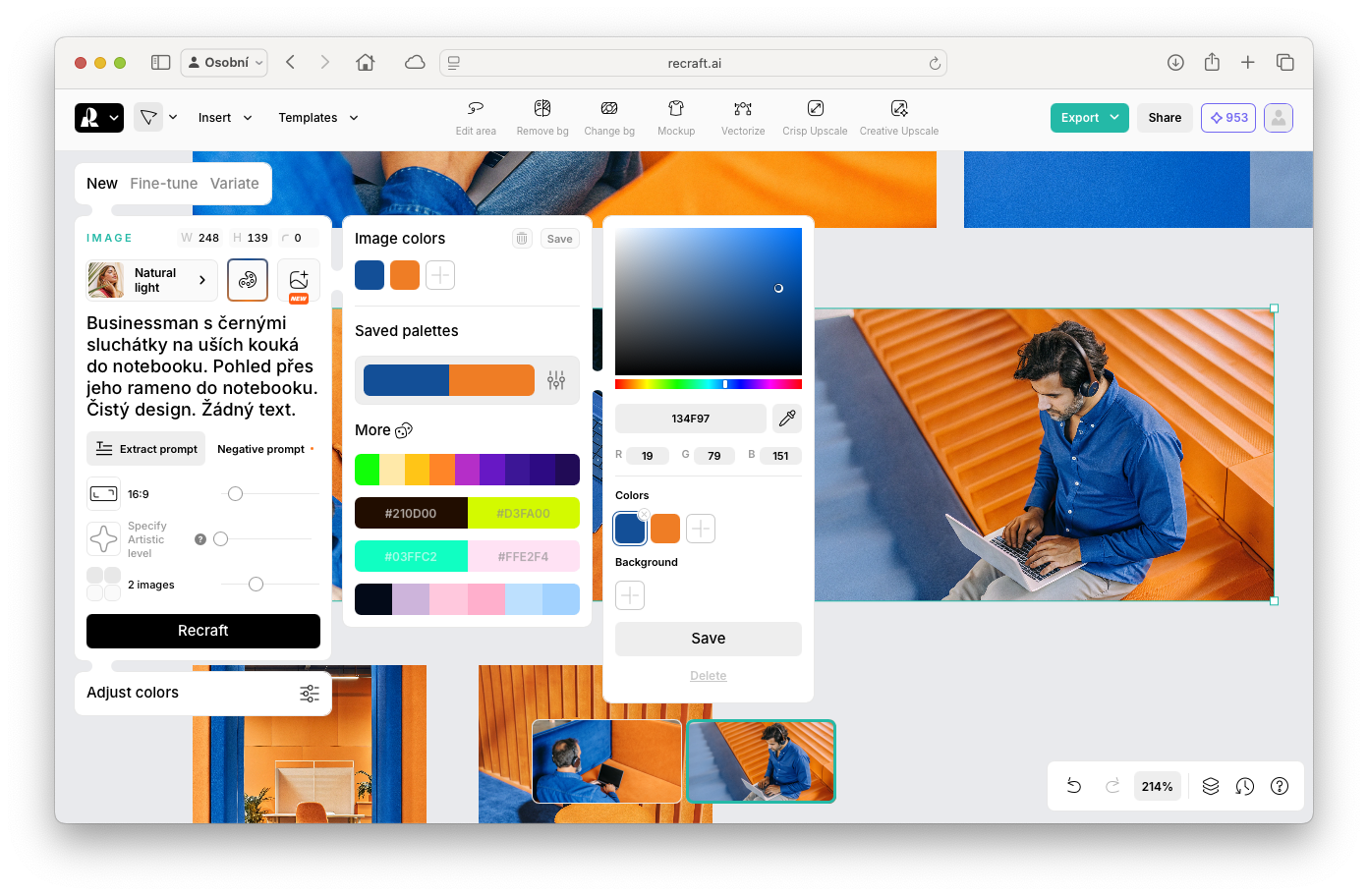Switch to the Fine-tune tab
The image size is (1368, 896).
click(163, 184)
